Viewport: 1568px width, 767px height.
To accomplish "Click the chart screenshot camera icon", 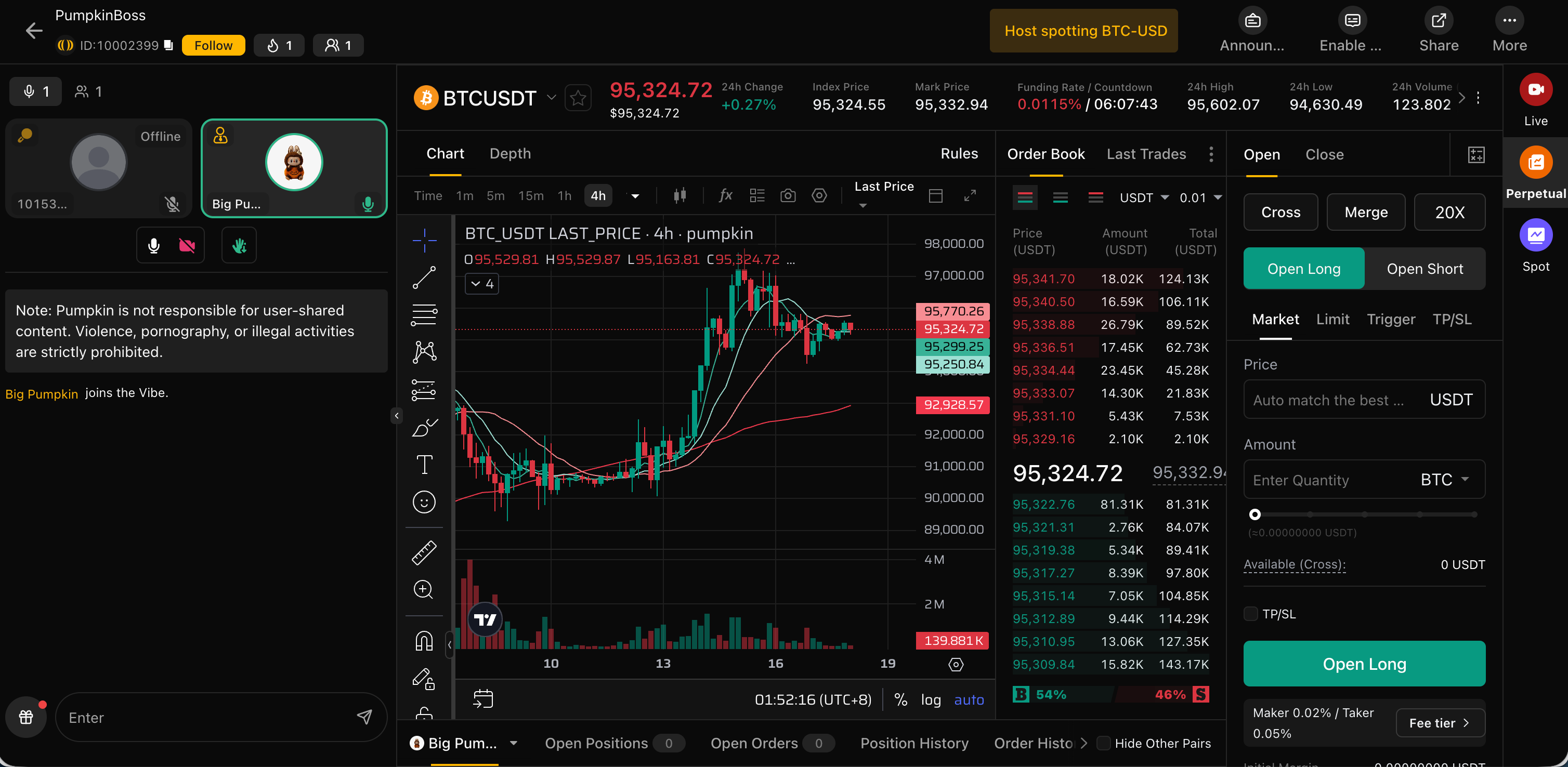I will [x=788, y=196].
